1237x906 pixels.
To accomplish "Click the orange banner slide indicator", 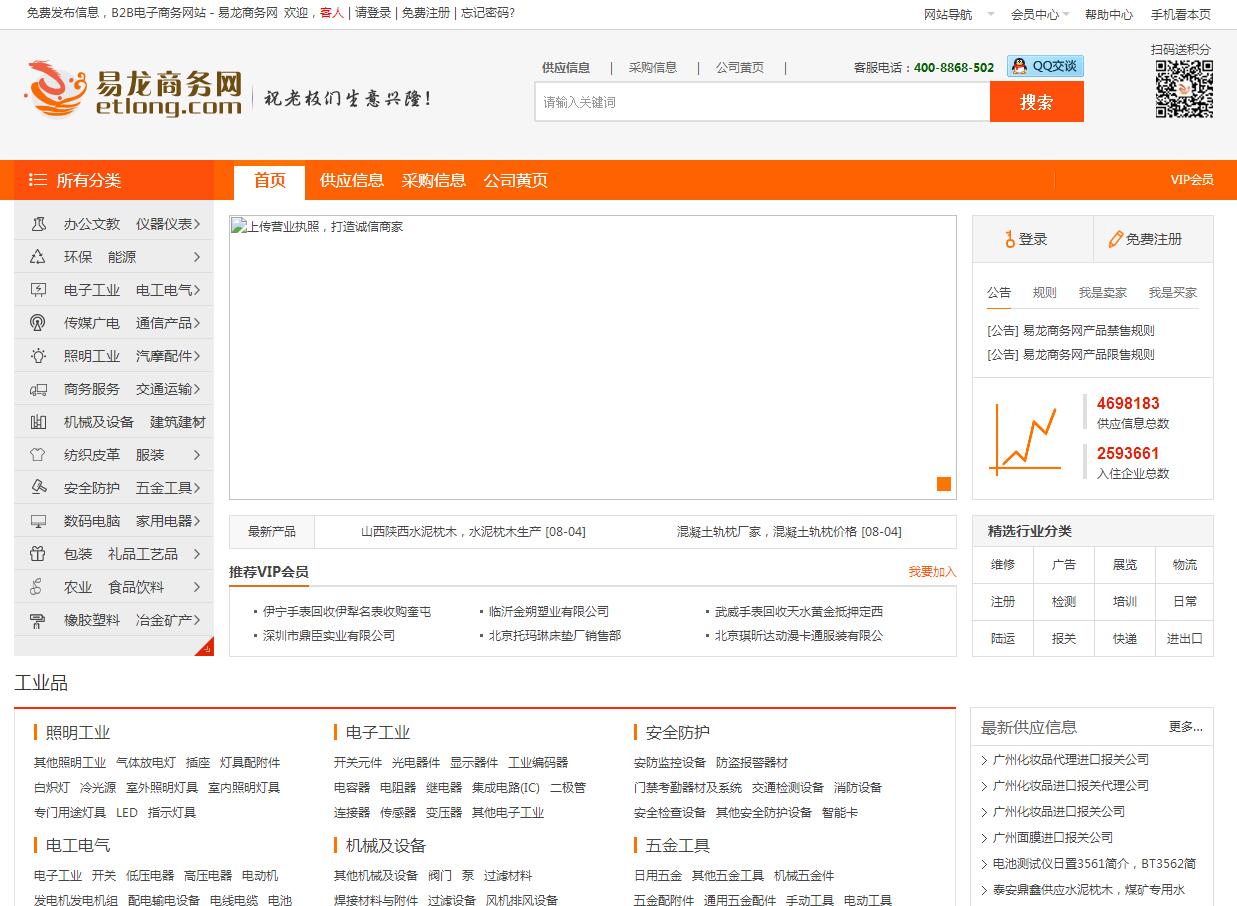I will click(943, 484).
